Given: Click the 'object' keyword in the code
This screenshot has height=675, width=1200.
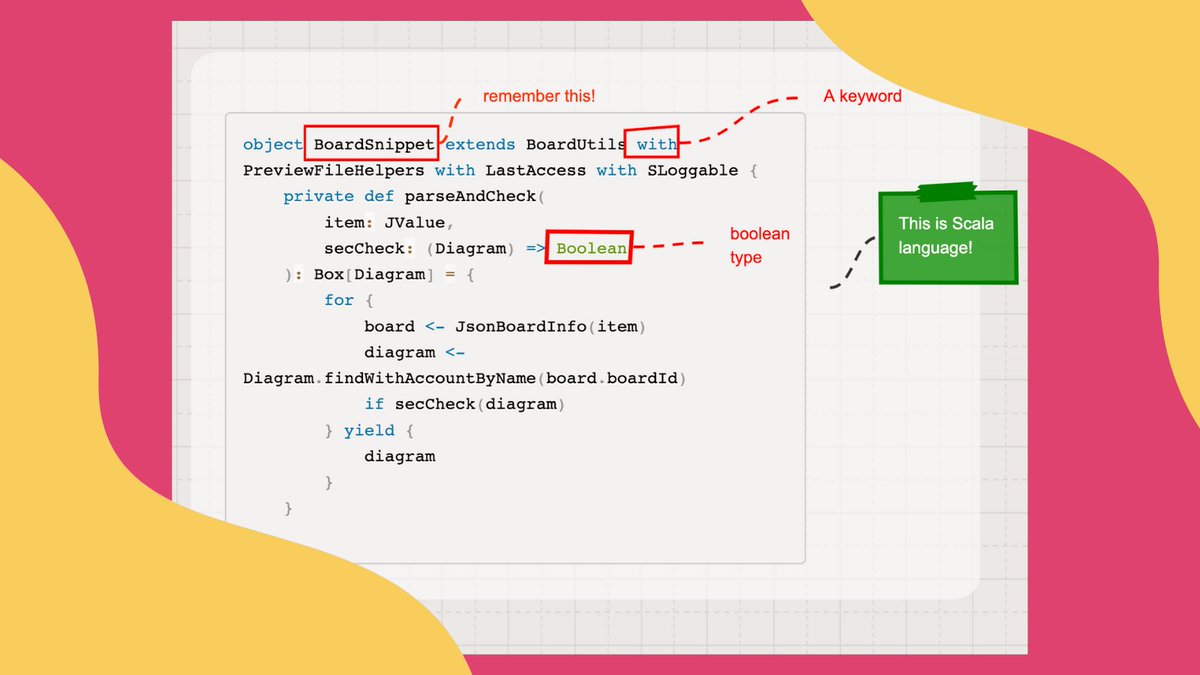Looking at the screenshot, I should point(273,144).
